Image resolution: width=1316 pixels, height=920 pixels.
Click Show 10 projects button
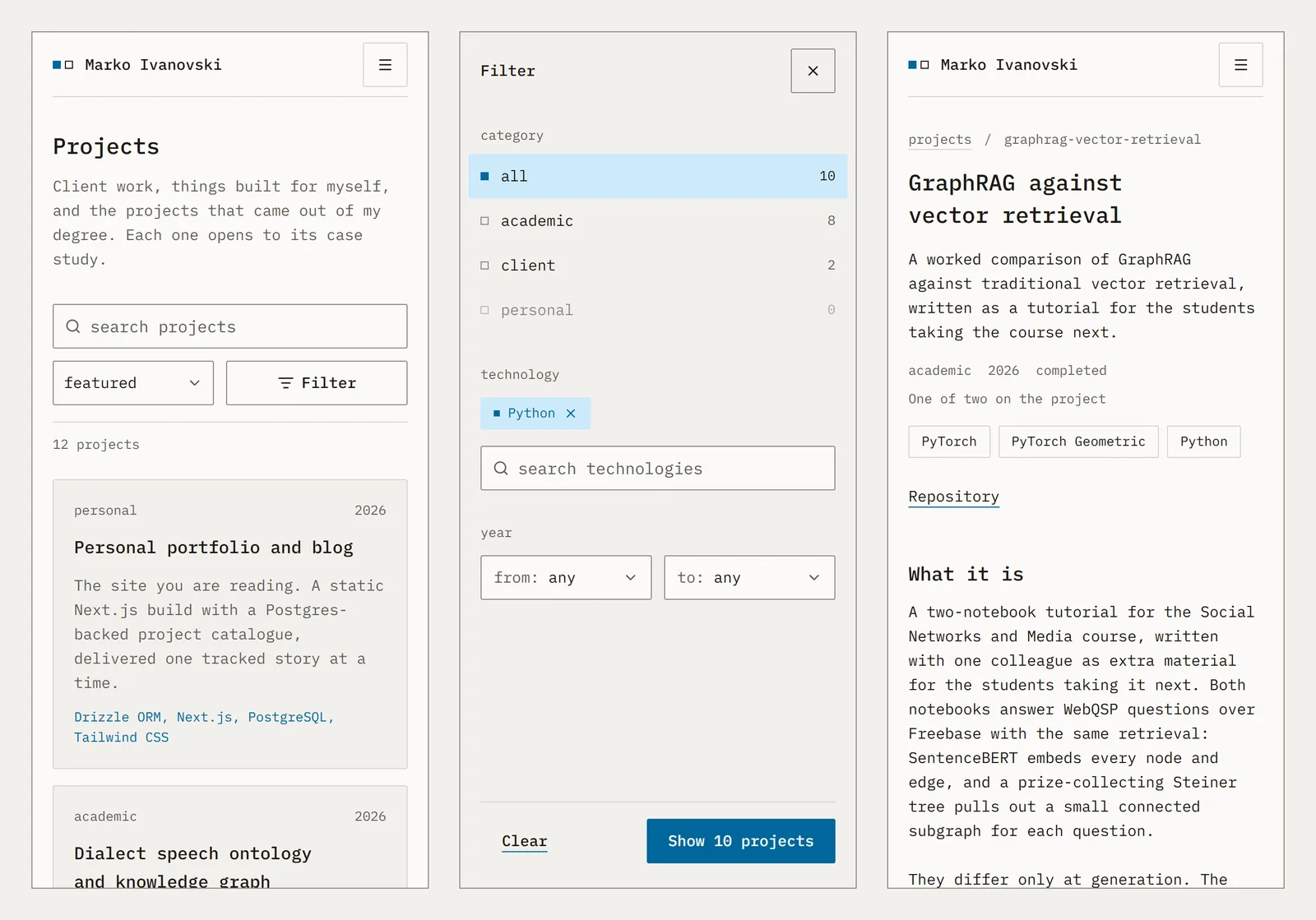[740, 841]
